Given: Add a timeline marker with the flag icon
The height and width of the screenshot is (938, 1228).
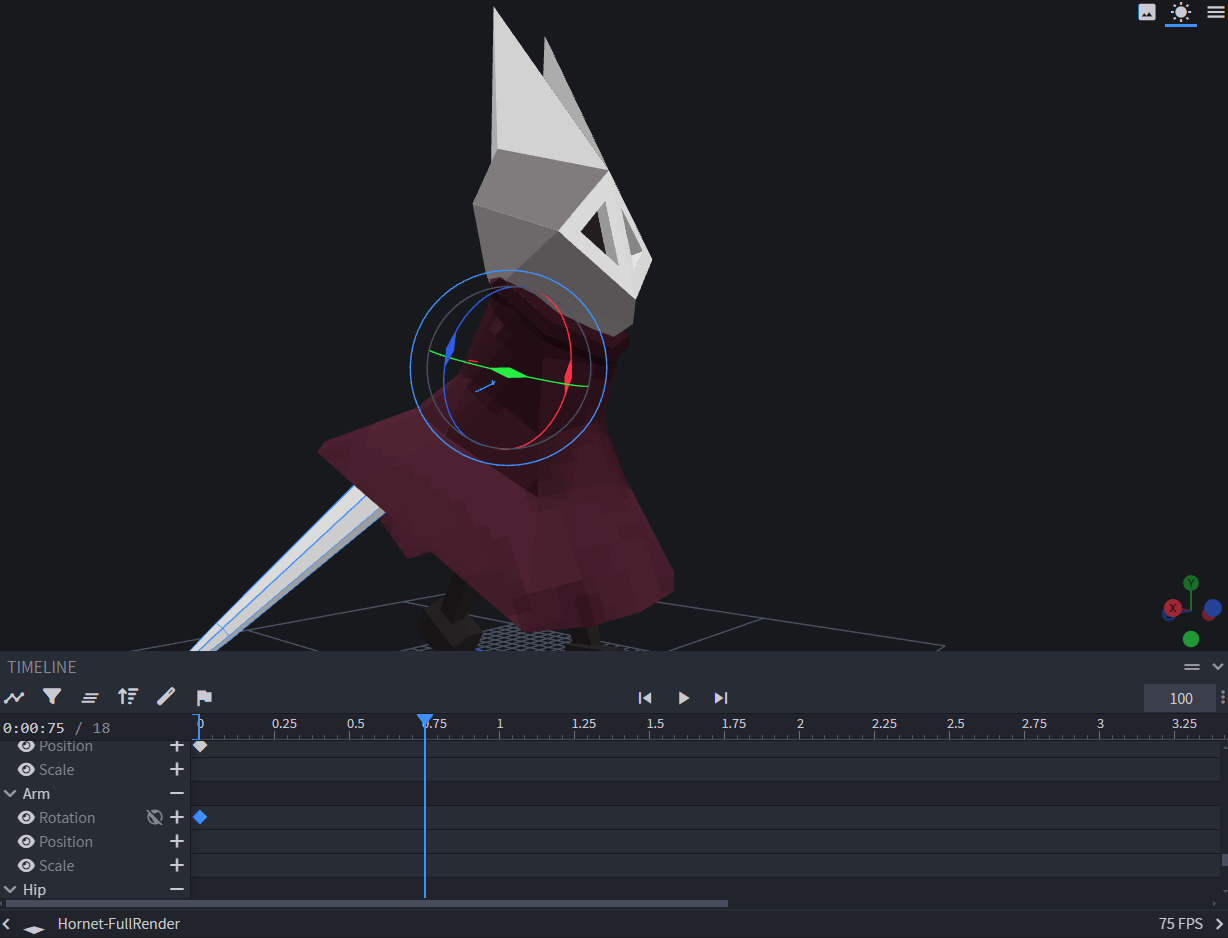Looking at the screenshot, I should pos(204,697).
